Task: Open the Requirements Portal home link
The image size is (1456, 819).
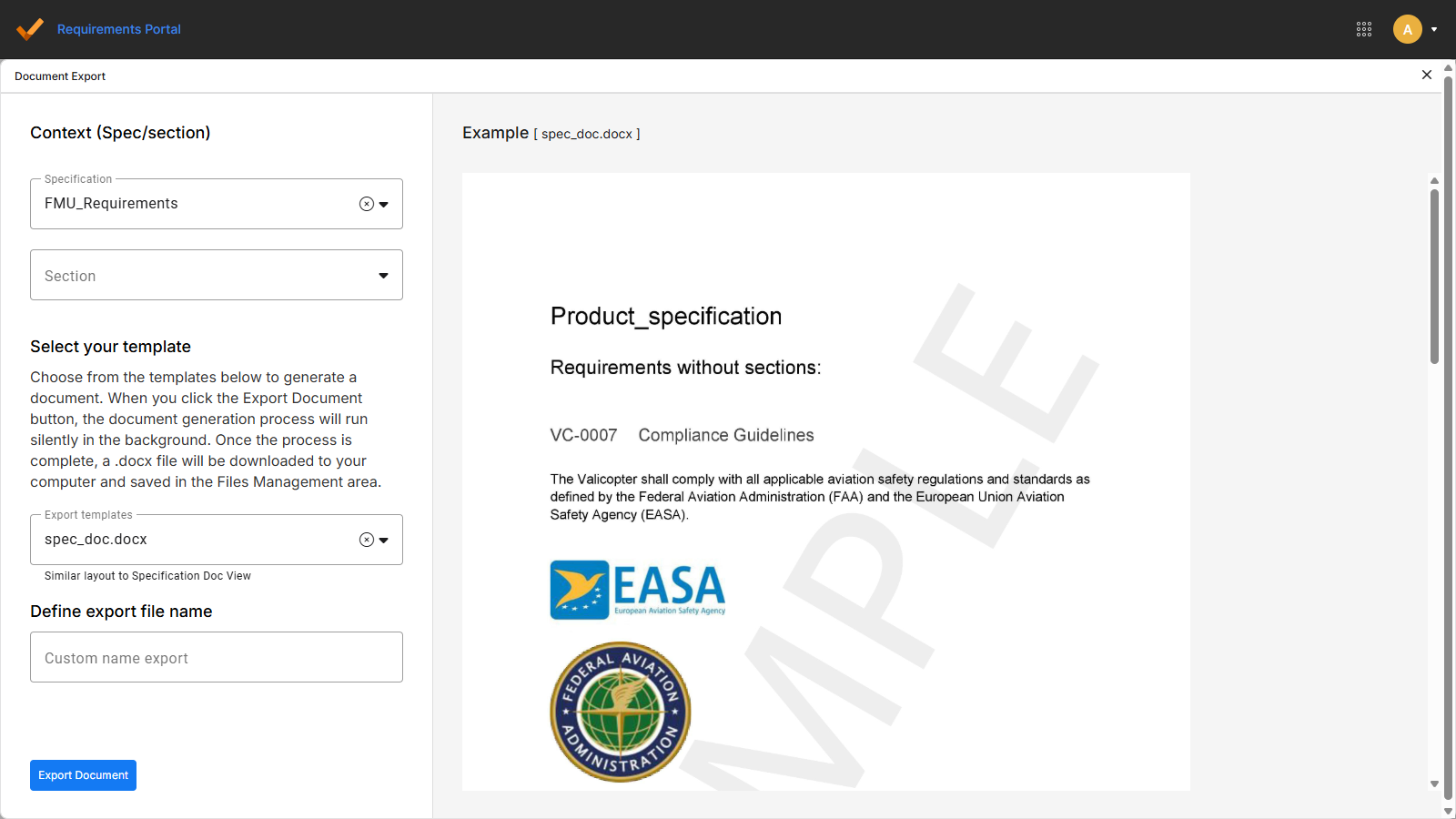Action: click(x=119, y=29)
